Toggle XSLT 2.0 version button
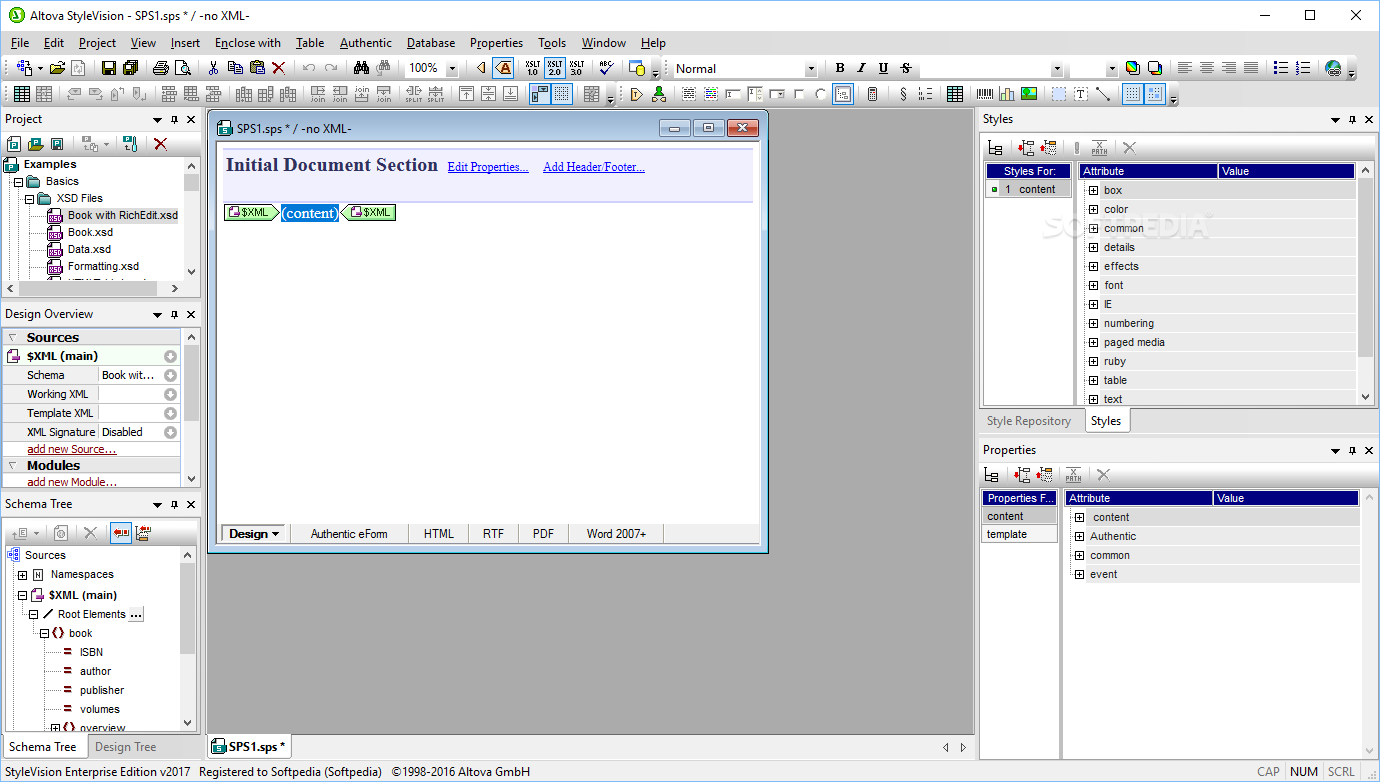The width and height of the screenshot is (1380, 782). tap(555, 68)
